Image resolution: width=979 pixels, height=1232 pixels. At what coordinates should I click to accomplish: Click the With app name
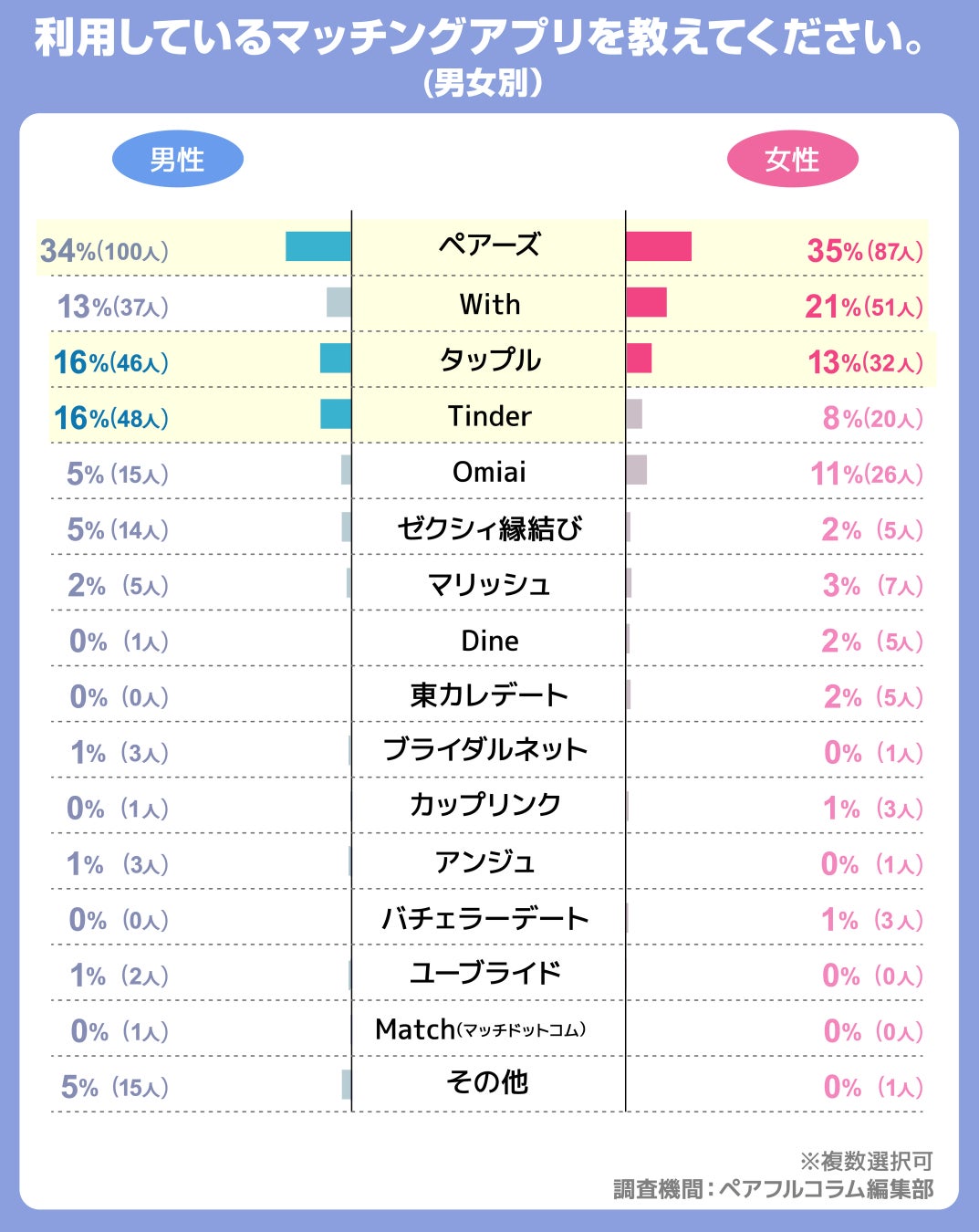(489, 304)
